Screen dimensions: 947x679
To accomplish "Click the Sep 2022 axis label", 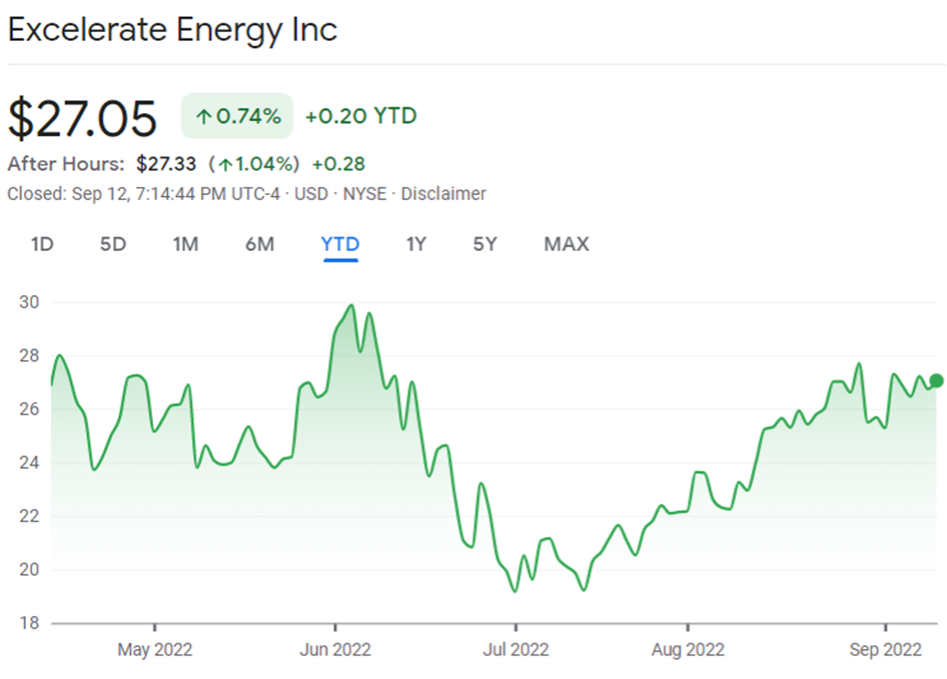I will 886,650.
